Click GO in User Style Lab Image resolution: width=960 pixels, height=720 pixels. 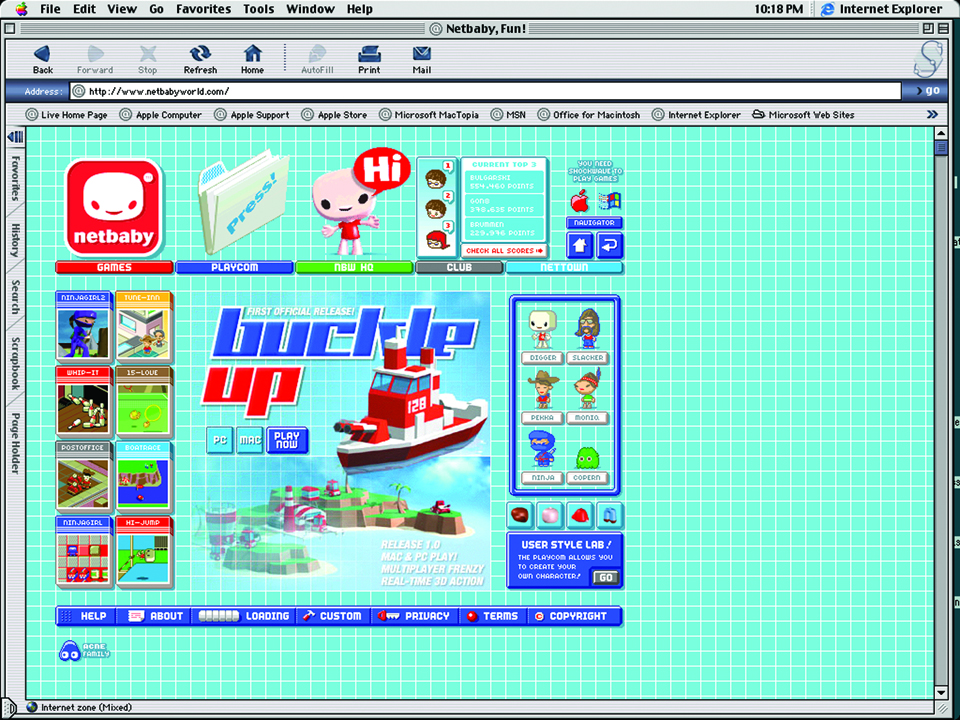(606, 577)
